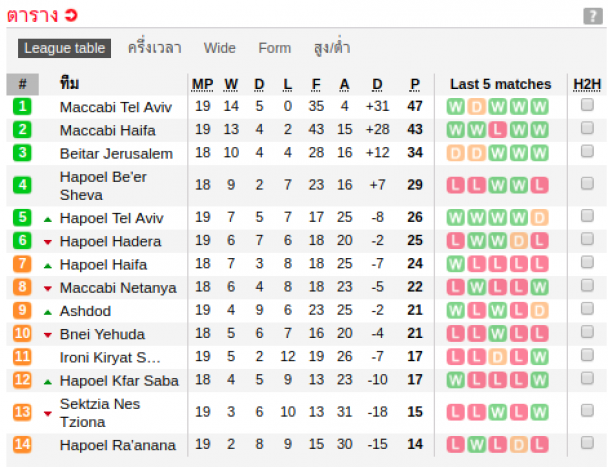Switch to the Form tab
Image resolution: width=608 pixels, height=467 pixels.
[x=275, y=48]
